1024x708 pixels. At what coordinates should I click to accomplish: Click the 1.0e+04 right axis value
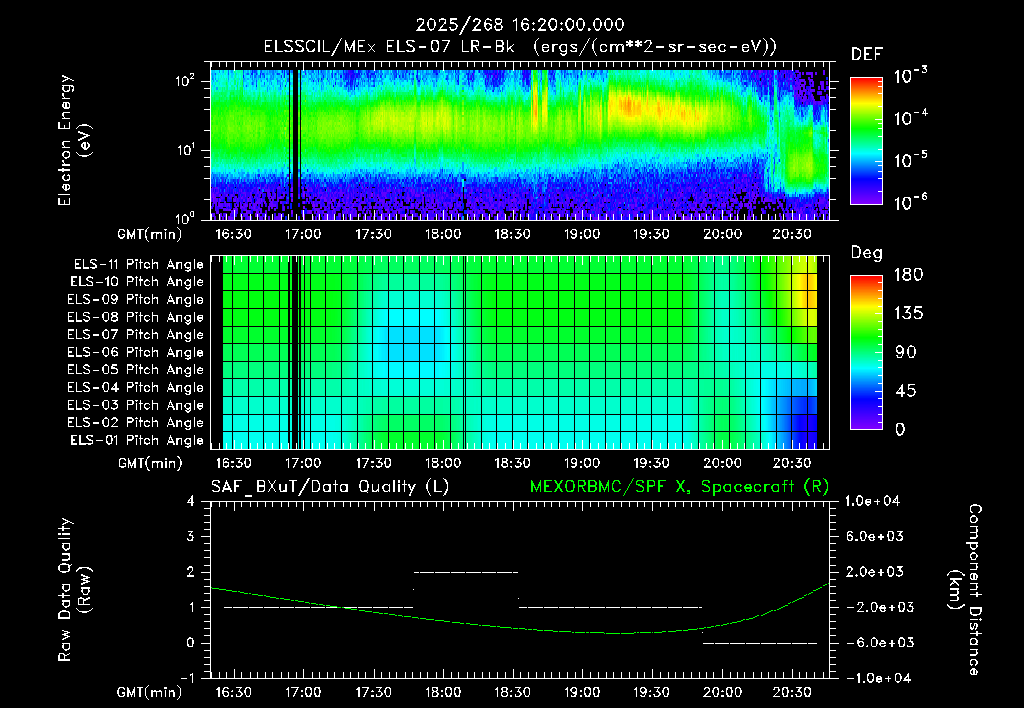pos(872,501)
